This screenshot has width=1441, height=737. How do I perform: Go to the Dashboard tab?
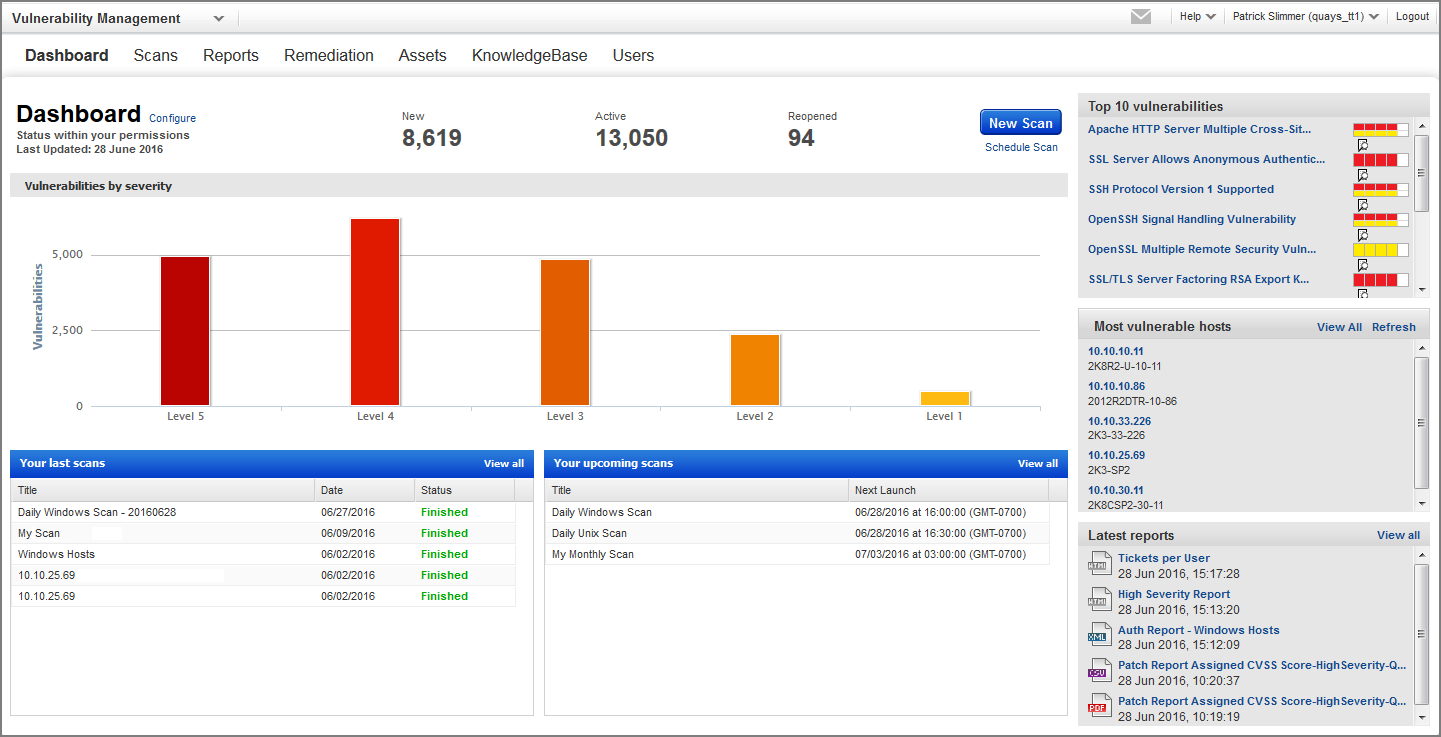(x=67, y=56)
